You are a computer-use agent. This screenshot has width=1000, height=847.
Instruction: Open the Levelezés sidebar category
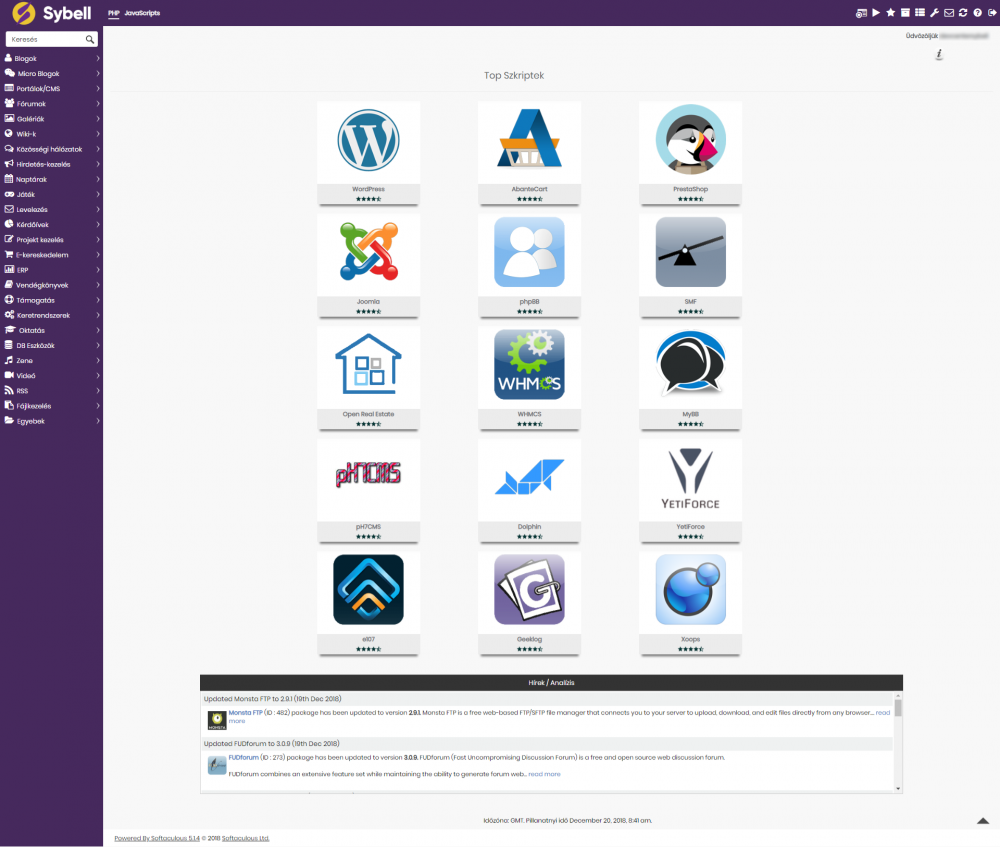coord(51,209)
